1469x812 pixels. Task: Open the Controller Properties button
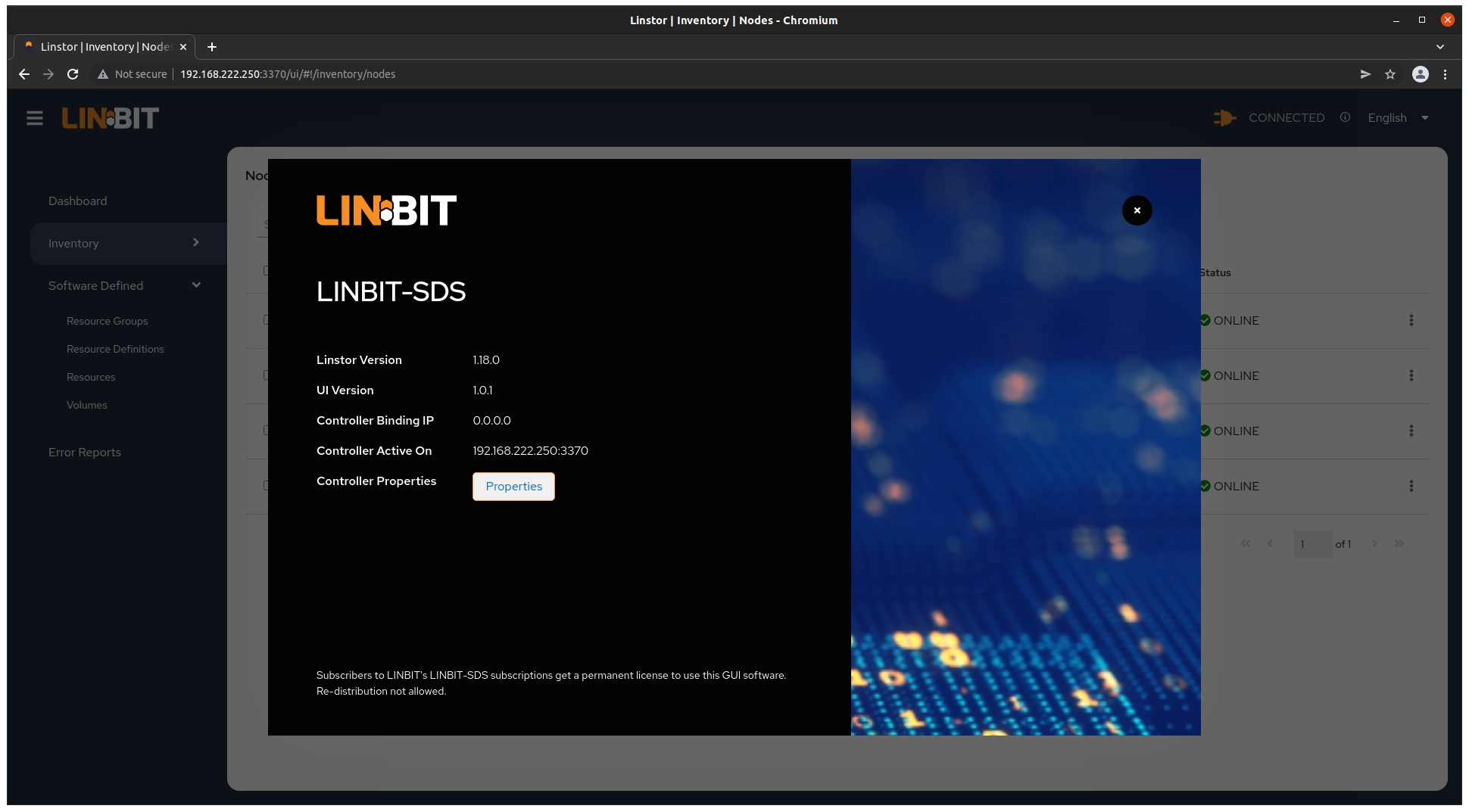tap(513, 487)
